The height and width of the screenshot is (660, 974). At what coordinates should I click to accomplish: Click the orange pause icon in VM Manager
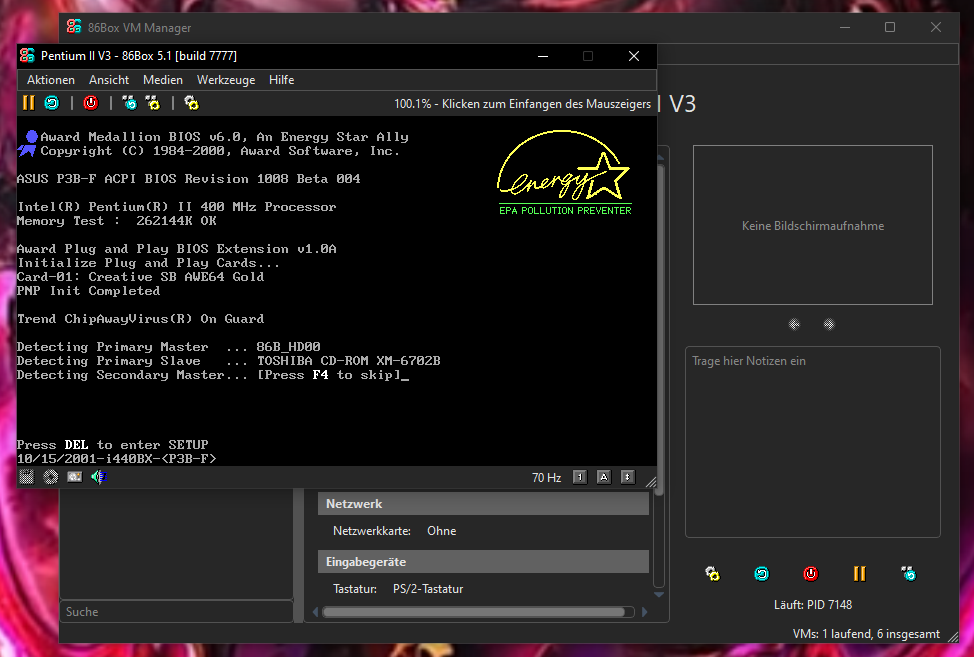point(860,574)
